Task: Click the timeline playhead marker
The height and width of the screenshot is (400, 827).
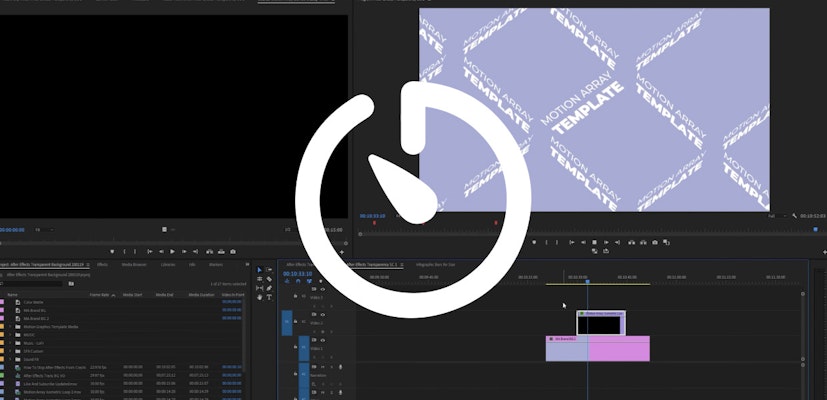Action: pos(587,281)
